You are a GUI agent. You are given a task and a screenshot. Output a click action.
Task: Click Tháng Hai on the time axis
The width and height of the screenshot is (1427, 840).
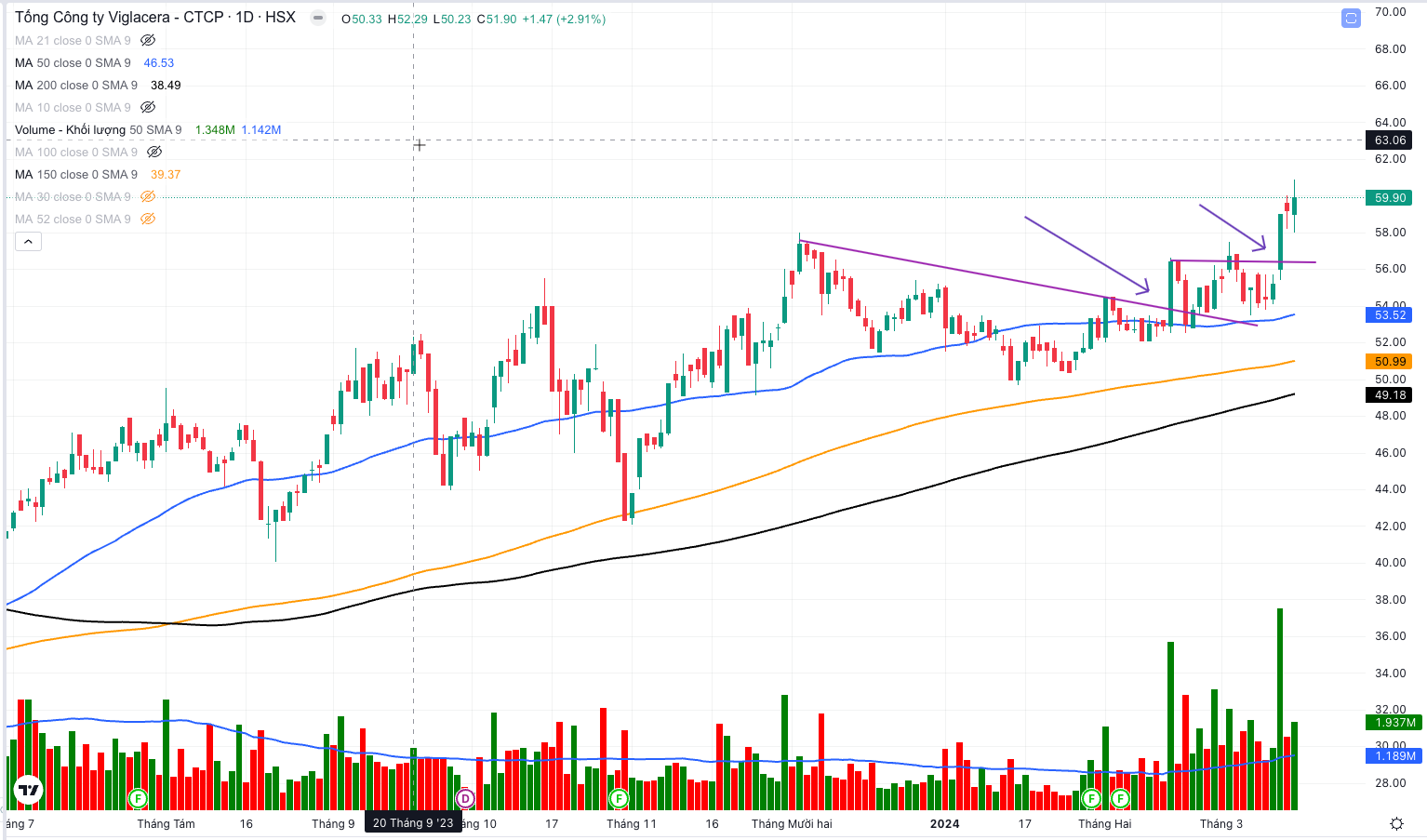click(1105, 824)
